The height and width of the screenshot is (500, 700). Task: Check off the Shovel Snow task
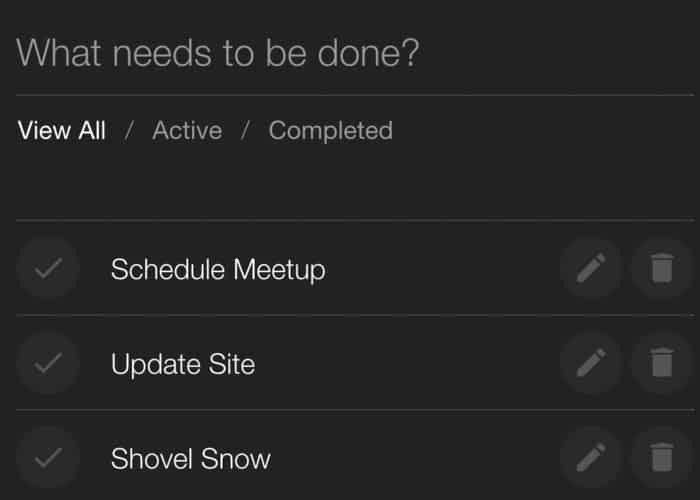pos(48,458)
